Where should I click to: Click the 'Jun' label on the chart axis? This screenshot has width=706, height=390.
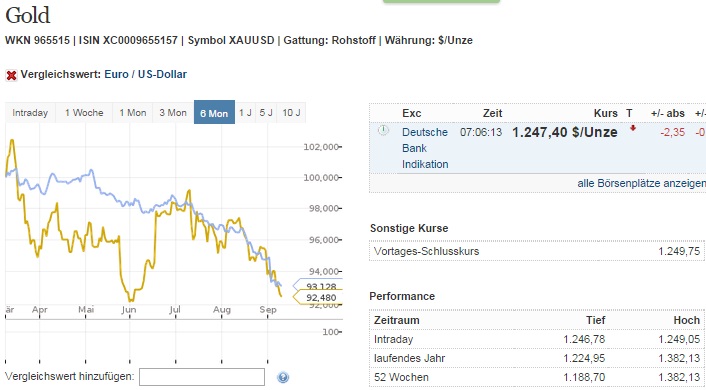129,310
